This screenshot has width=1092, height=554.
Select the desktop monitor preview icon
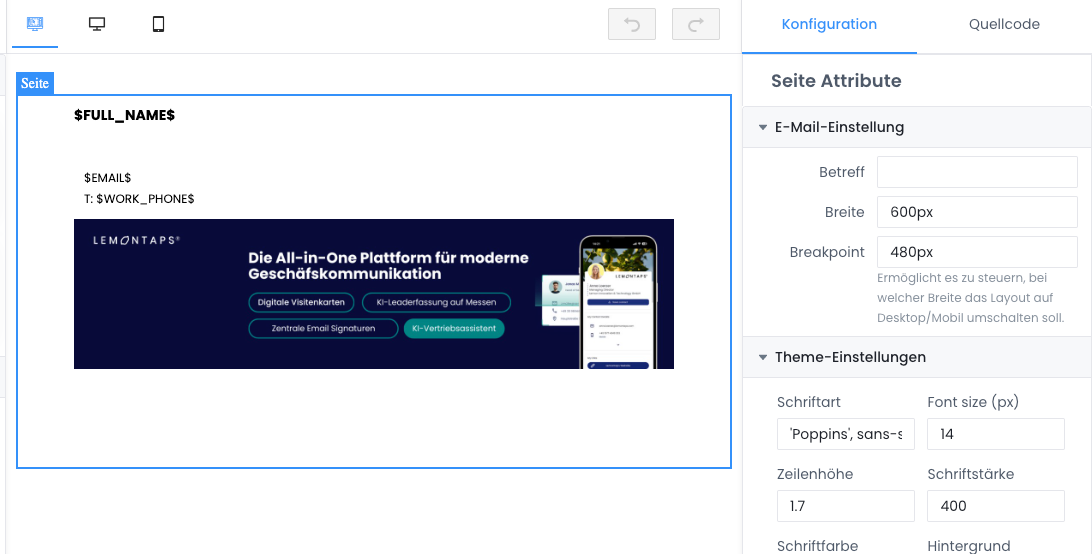click(x=97, y=24)
